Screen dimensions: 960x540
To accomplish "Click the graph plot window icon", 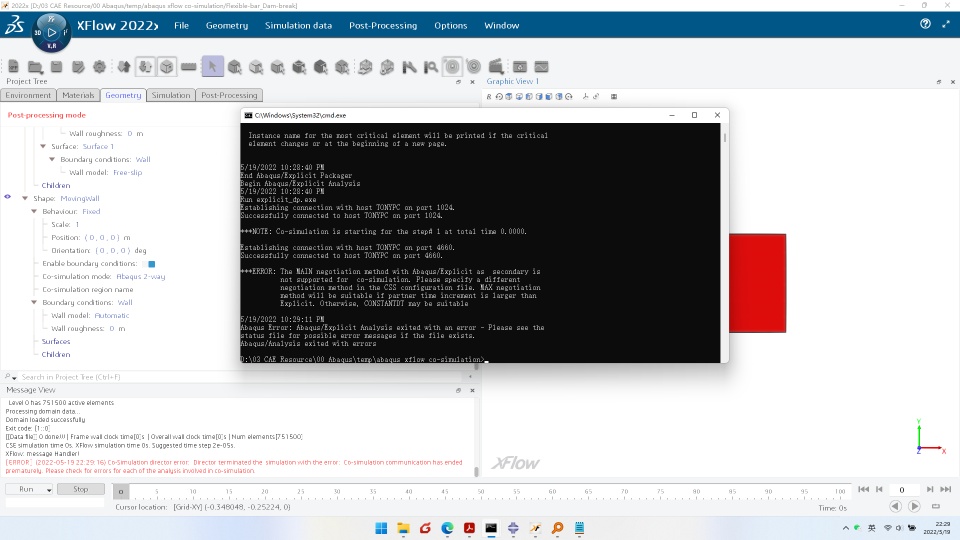I will click(541, 66).
